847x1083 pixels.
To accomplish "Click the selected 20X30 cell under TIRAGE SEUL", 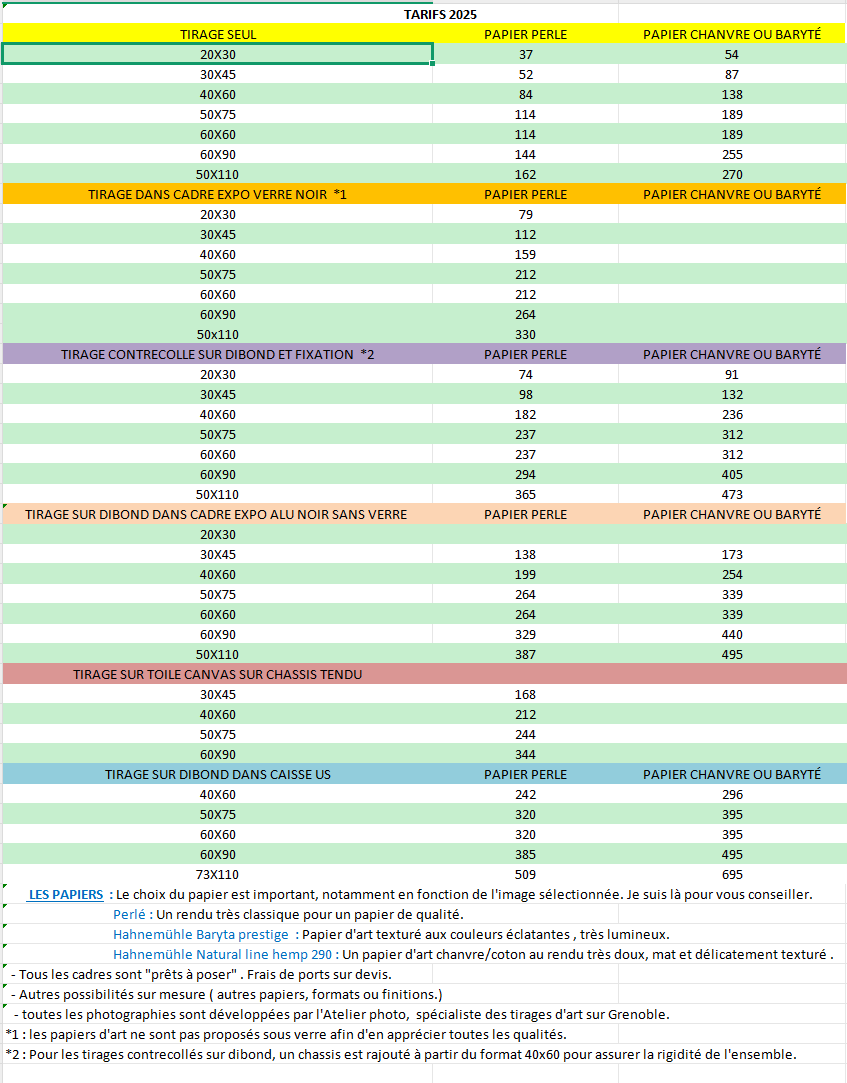I will point(218,54).
